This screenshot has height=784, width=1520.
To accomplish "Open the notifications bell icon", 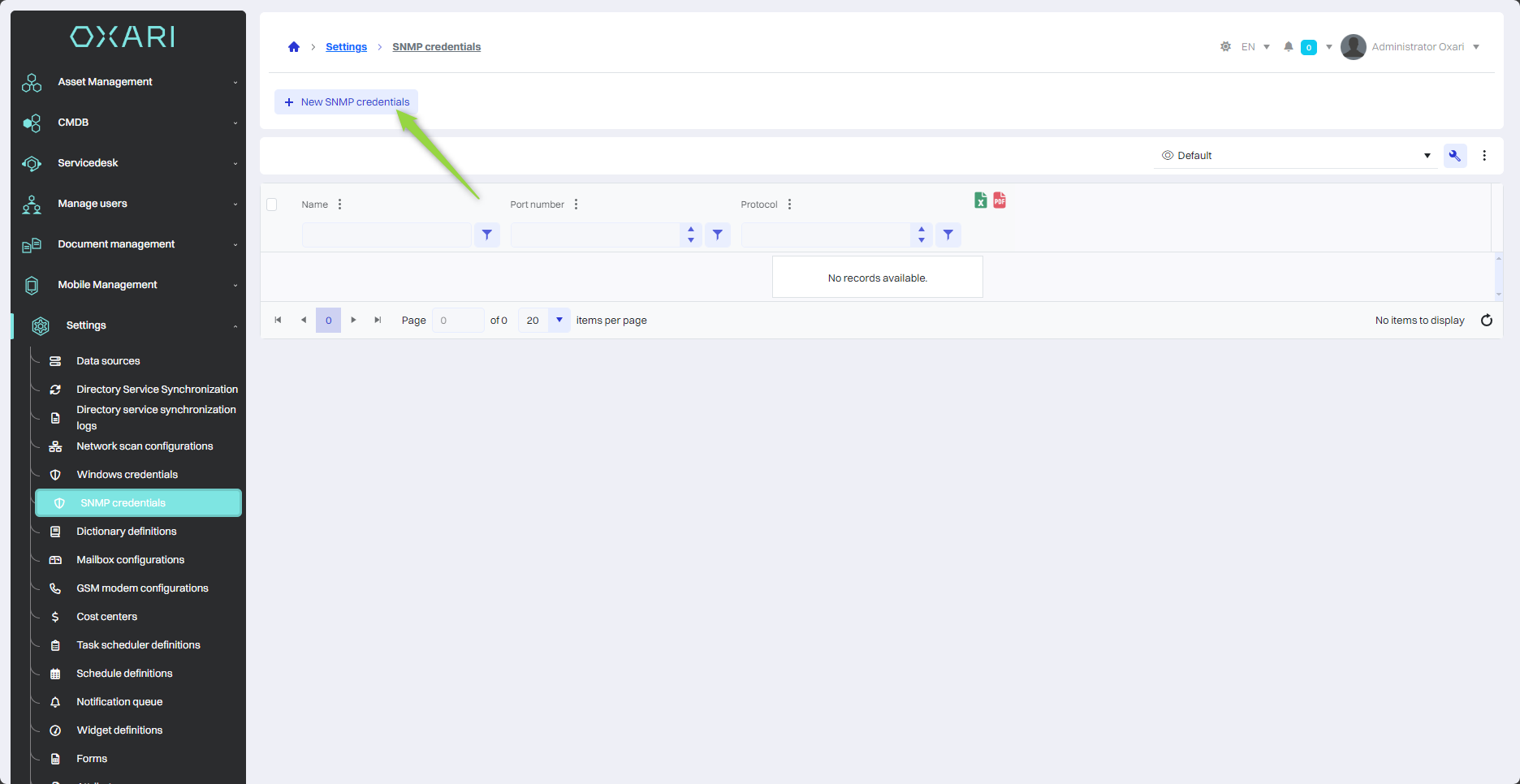I will pos(1288,47).
